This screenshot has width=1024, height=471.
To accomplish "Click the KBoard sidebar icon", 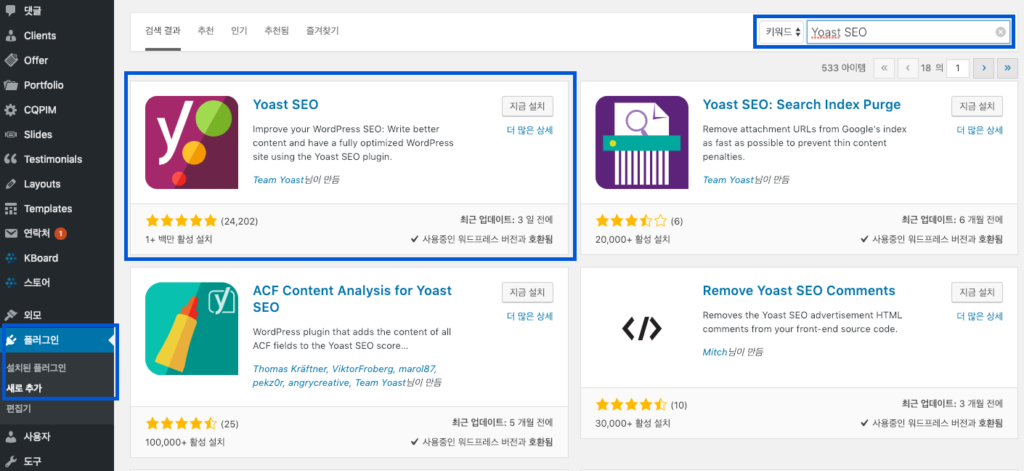I will pyautogui.click(x=10, y=258).
